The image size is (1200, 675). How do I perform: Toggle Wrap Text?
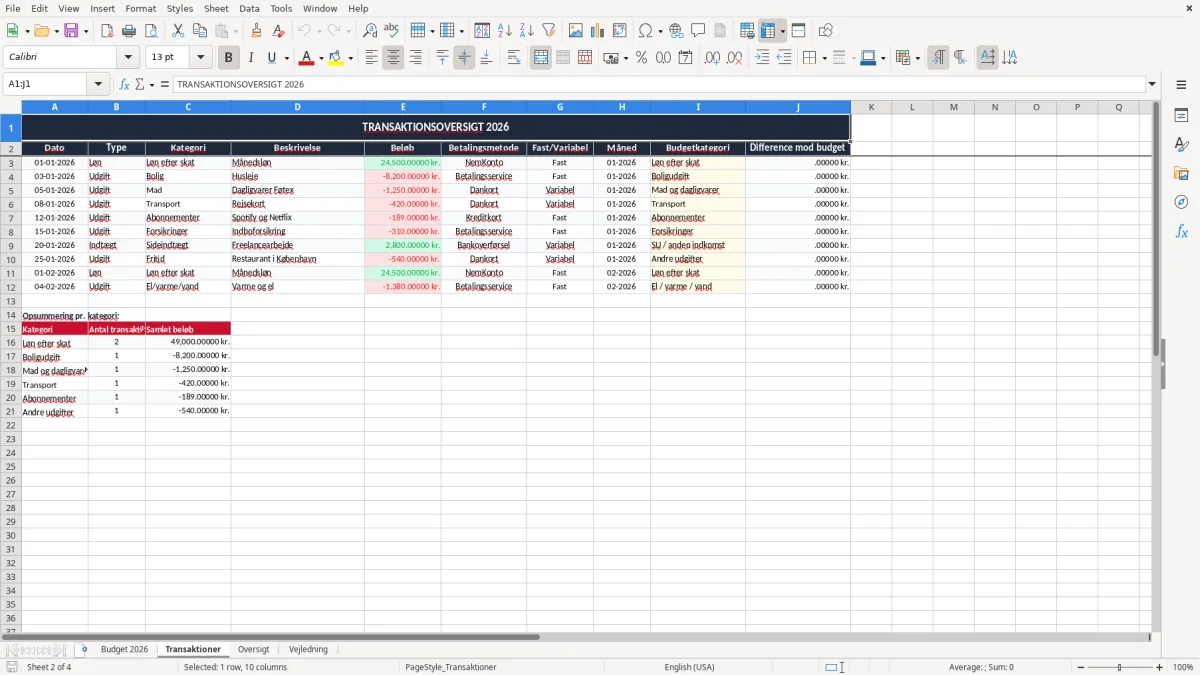pos(514,58)
